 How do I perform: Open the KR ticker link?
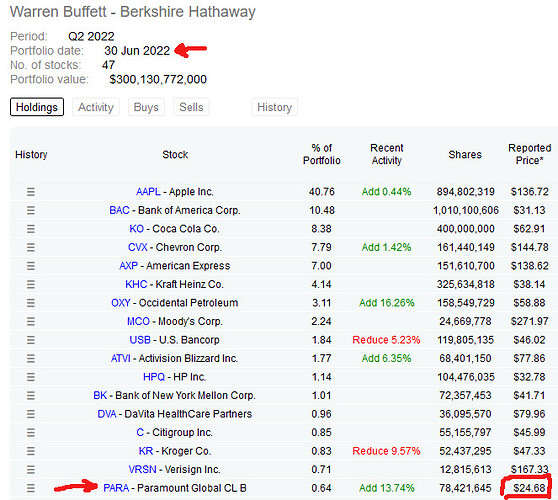point(146,451)
